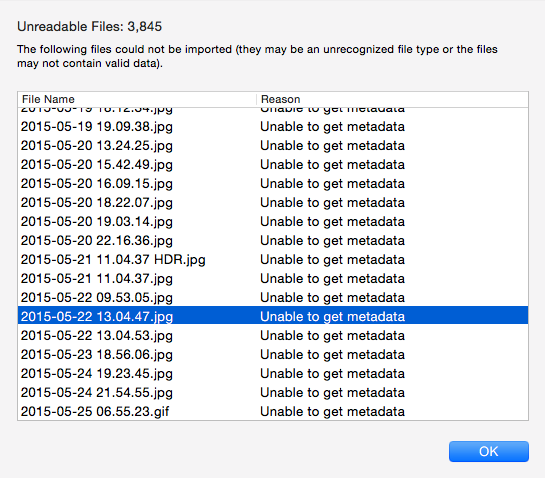Sort list by Reason column header

pyautogui.click(x=392, y=99)
